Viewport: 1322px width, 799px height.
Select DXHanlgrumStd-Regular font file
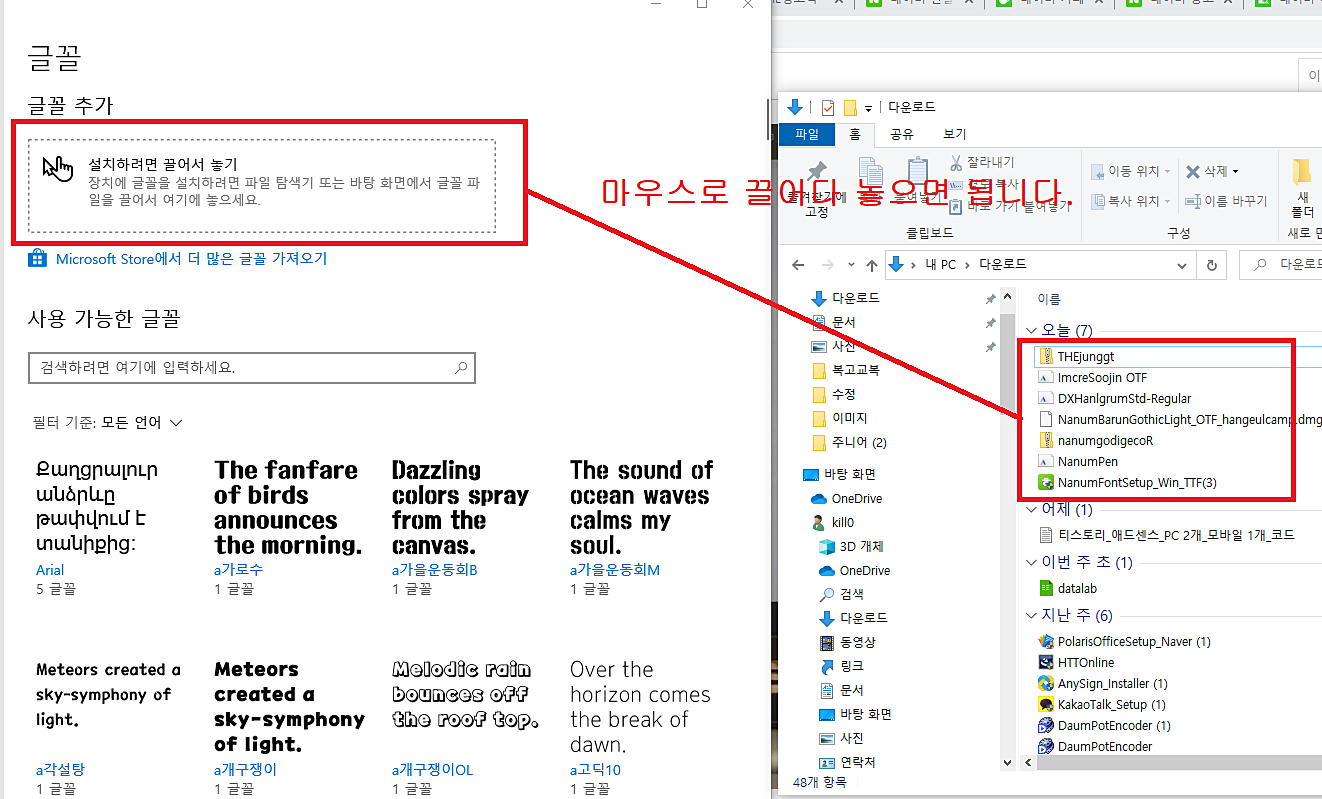(1115, 398)
